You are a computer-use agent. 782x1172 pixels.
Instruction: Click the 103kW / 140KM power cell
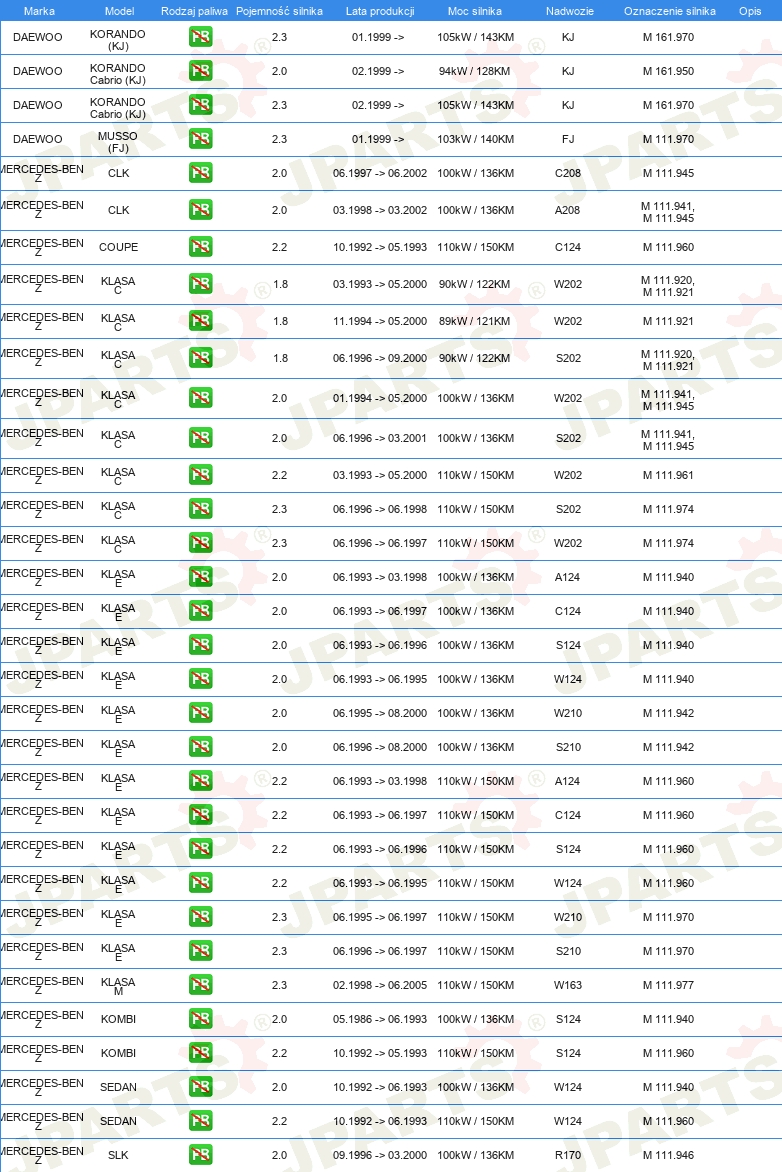pyautogui.click(x=475, y=139)
